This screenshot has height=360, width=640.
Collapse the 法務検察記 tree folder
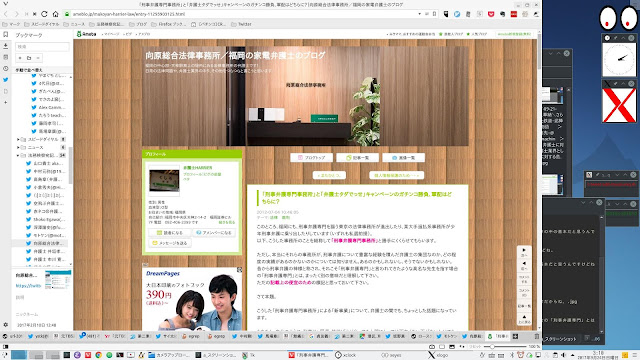tap(18, 156)
